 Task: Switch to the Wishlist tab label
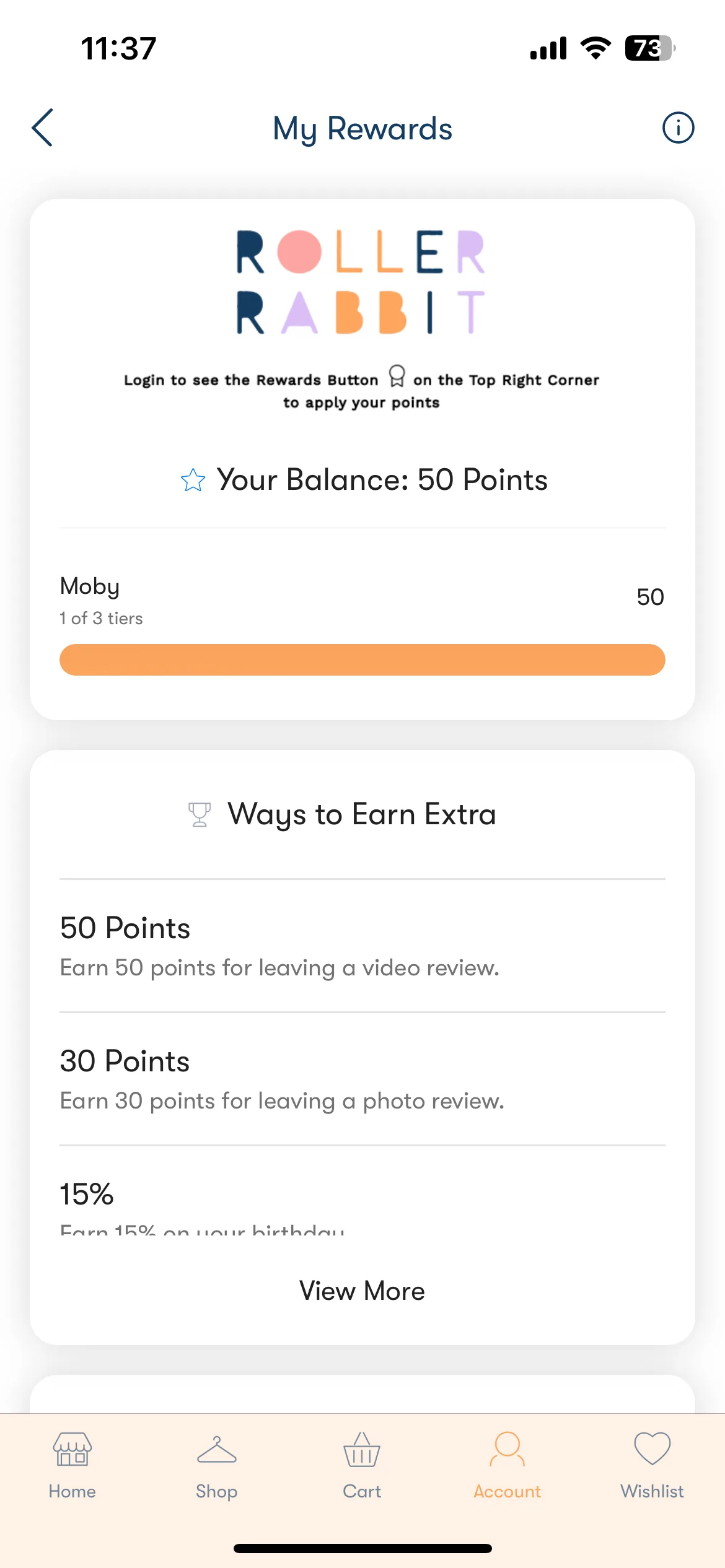[652, 1491]
